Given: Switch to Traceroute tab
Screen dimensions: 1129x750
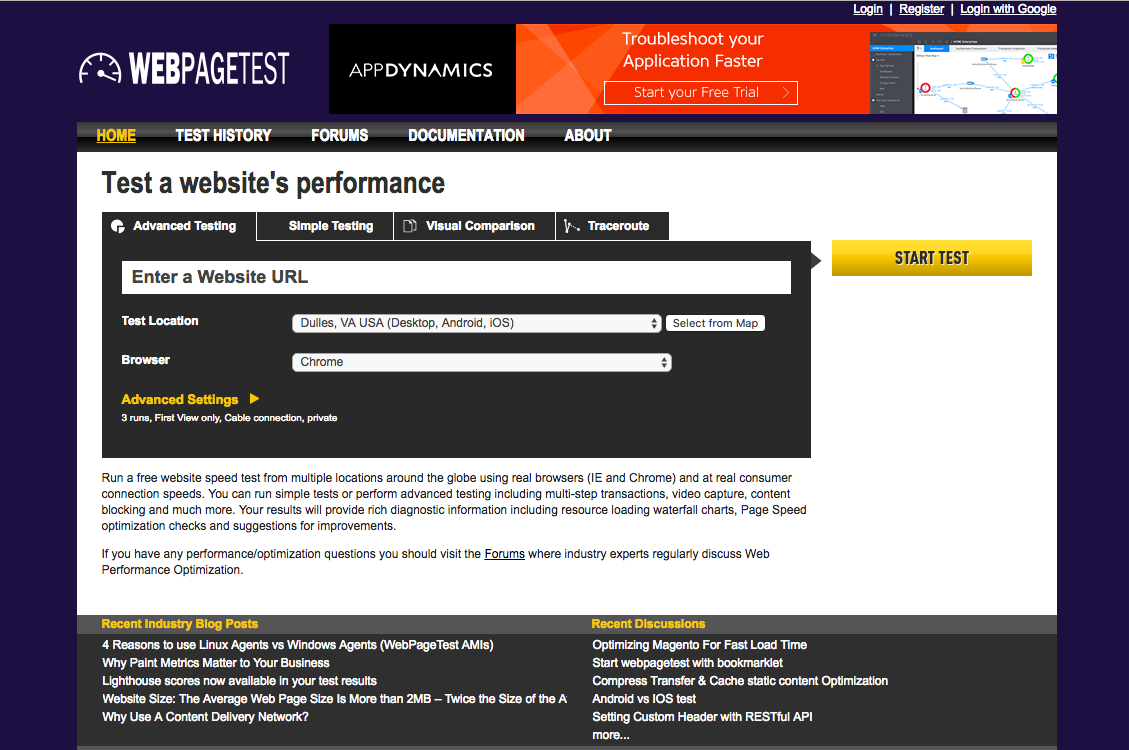Looking at the screenshot, I should pos(613,226).
